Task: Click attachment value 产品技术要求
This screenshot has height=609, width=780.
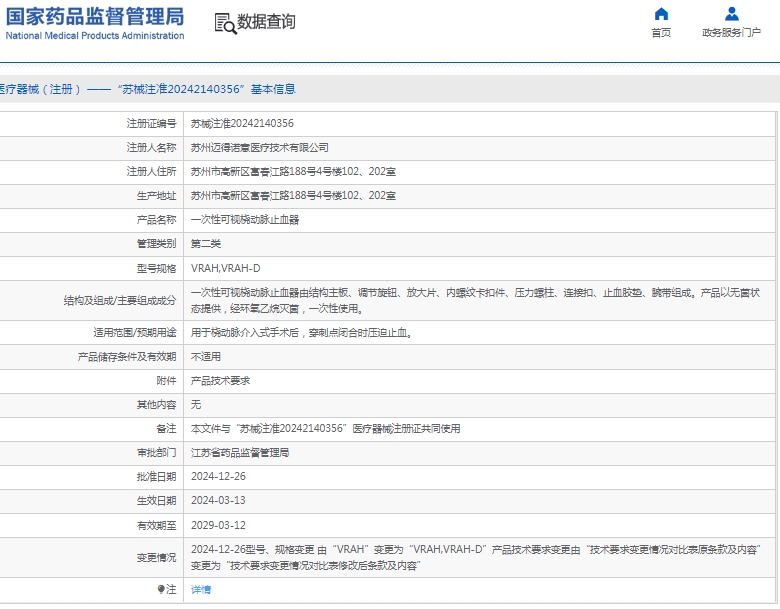Action: pos(220,381)
